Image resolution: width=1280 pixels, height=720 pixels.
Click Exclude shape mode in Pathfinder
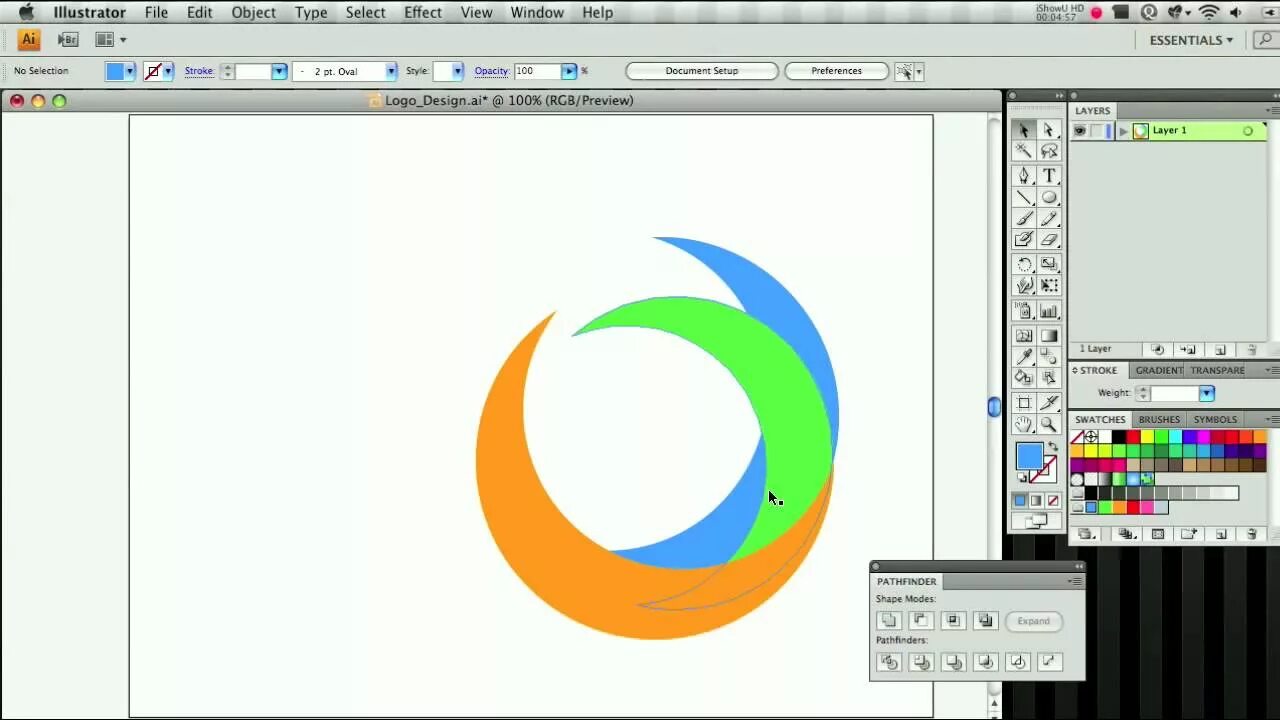985,621
